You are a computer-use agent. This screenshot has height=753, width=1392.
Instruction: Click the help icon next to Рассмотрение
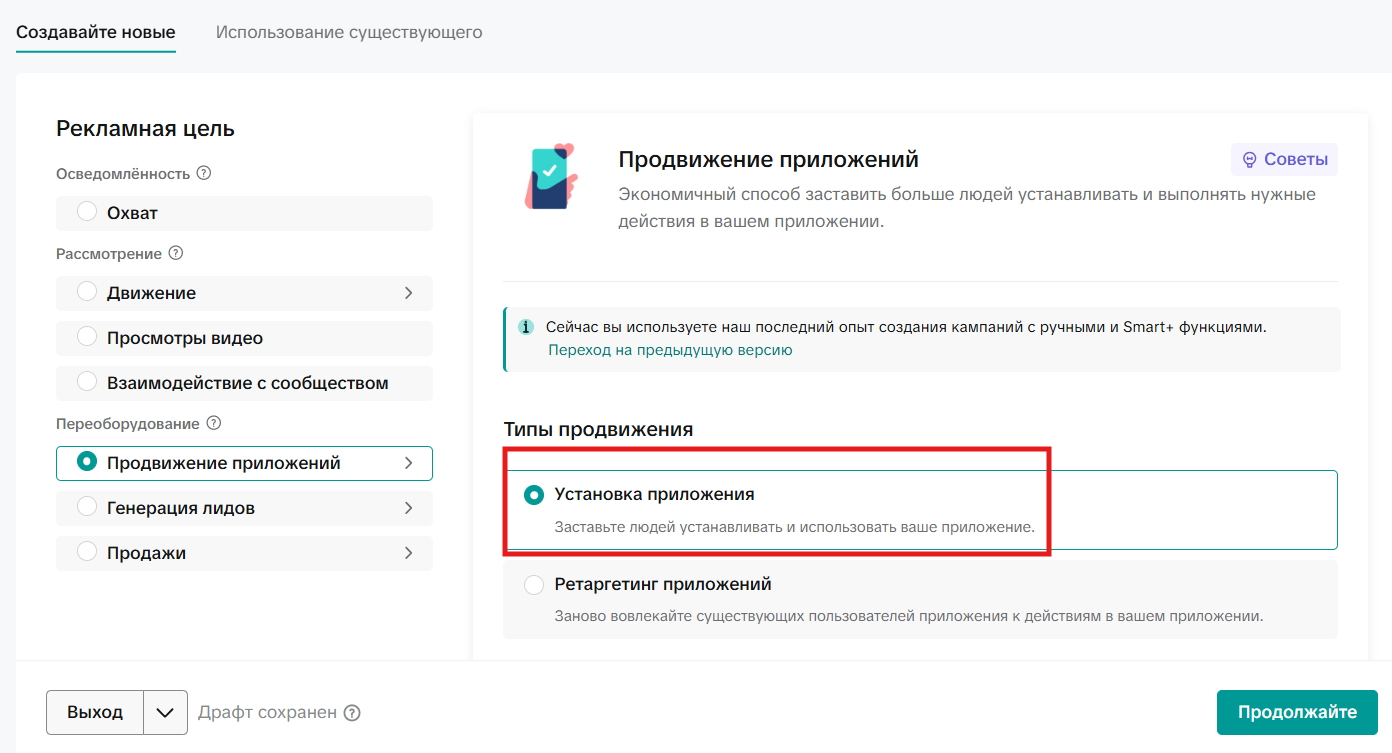click(176, 253)
